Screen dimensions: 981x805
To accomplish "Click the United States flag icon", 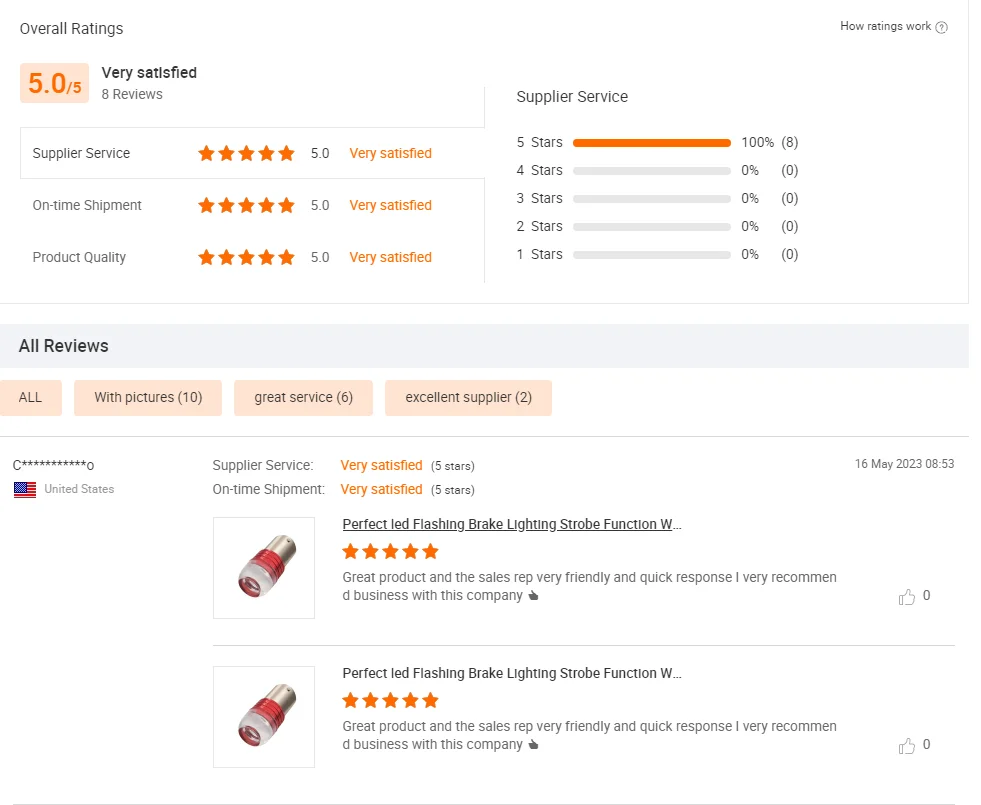I will (25, 490).
